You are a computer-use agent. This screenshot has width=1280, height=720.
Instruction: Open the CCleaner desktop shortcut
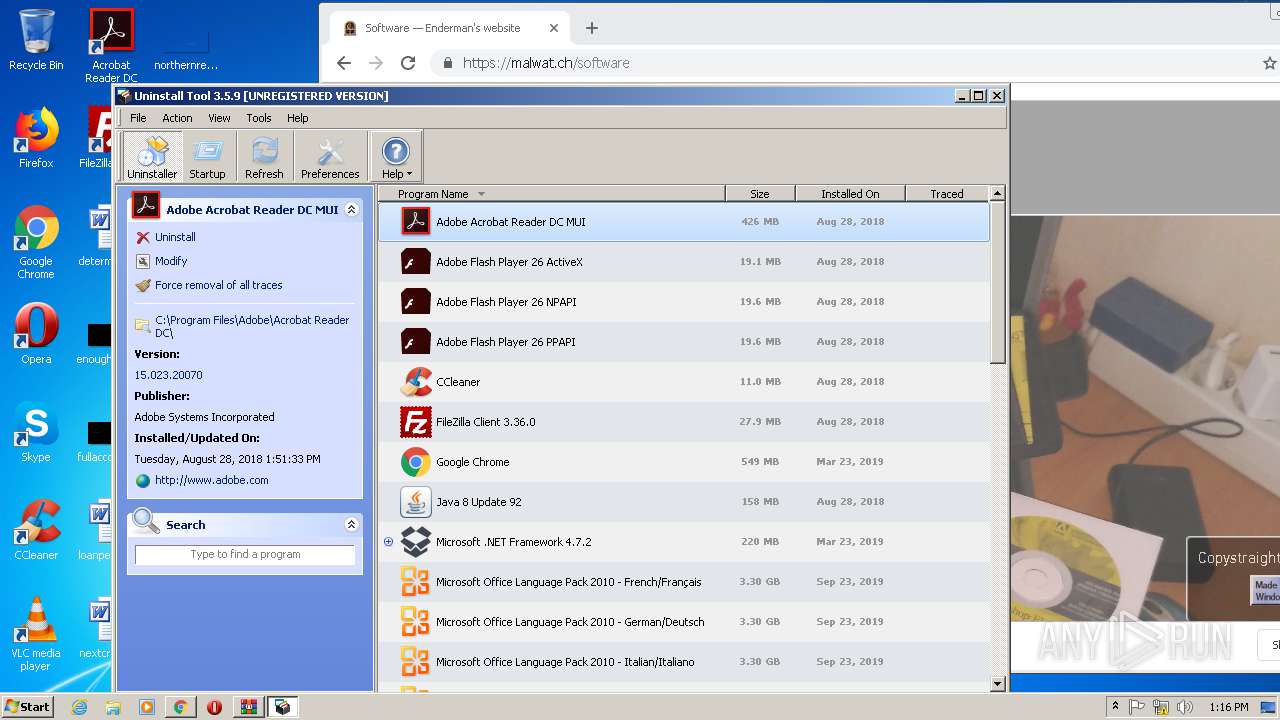[x=36, y=531]
